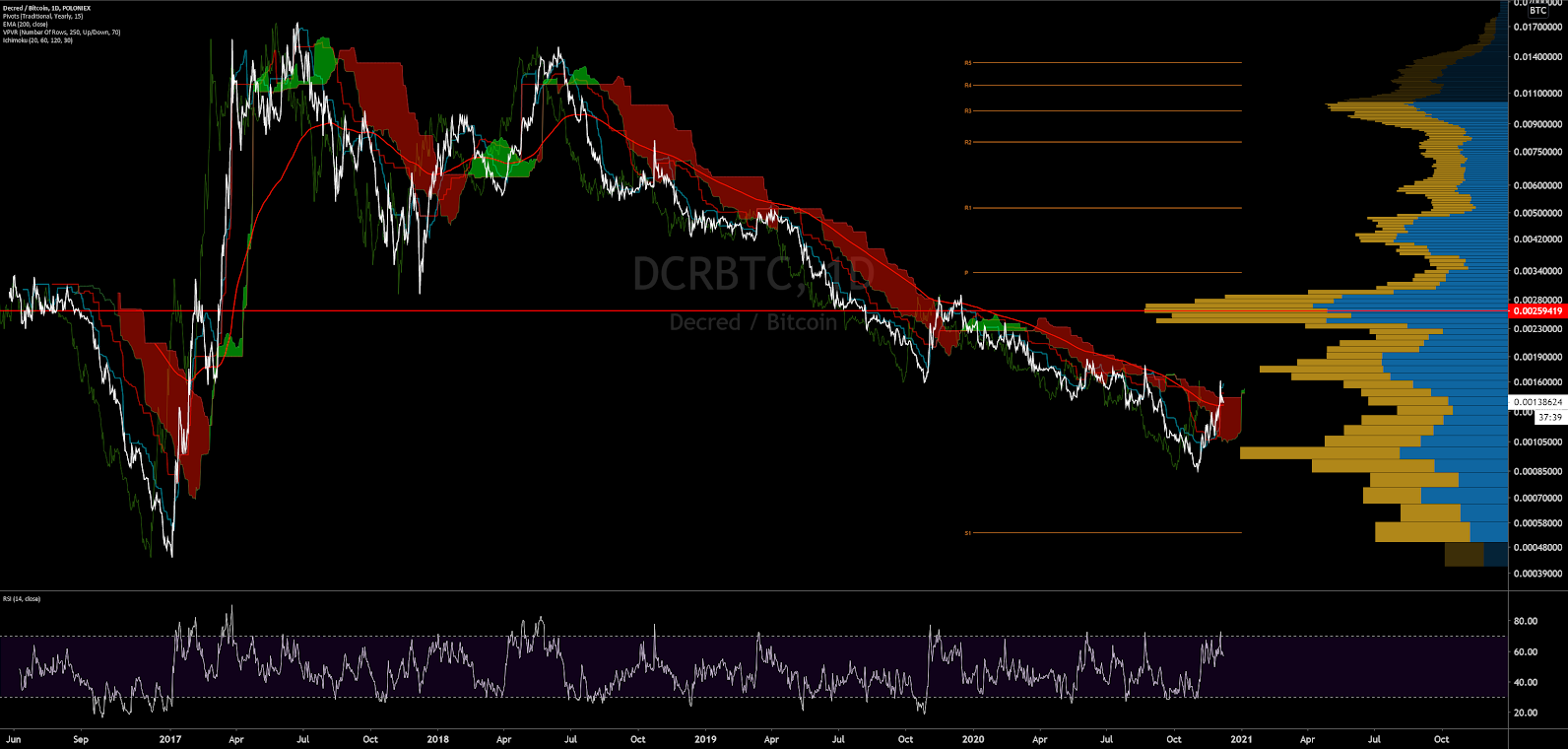The height and width of the screenshot is (749, 1568).
Task: Click the 2019 label on the time axis
Action: [x=705, y=739]
